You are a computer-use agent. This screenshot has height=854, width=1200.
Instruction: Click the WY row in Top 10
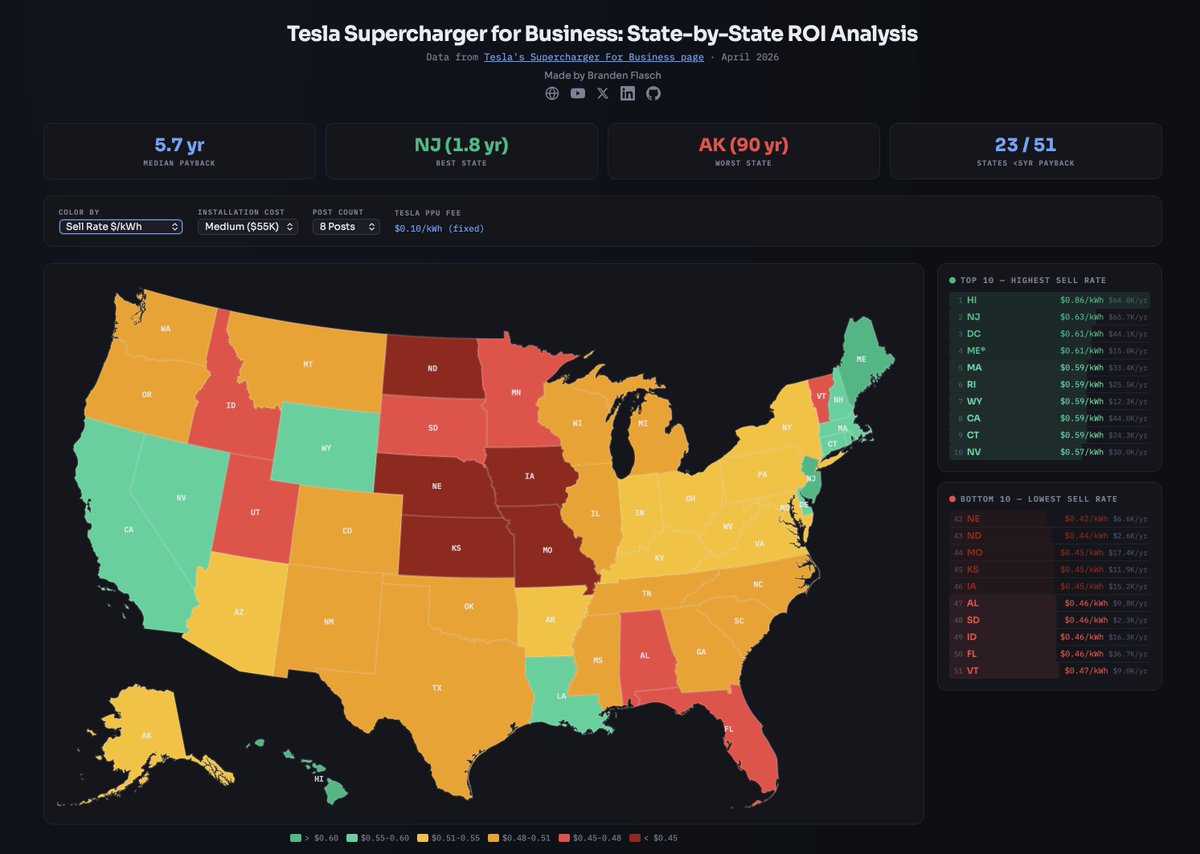tap(1049, 402)
